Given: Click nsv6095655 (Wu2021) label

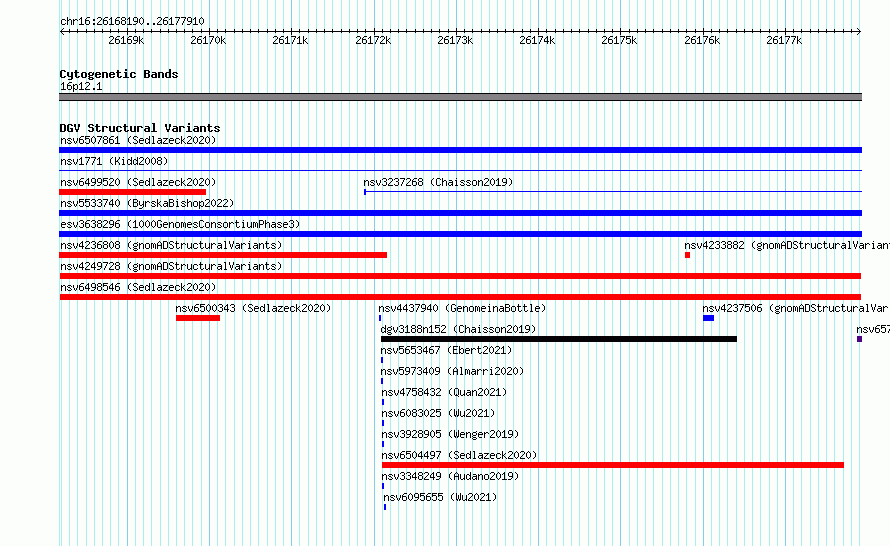Looking at the screenshot, I should point(440,497).
